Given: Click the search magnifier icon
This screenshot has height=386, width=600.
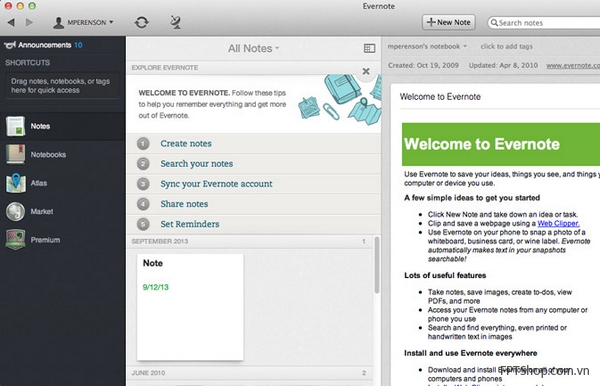Looking at the screenshot, I should pos(494,23).
